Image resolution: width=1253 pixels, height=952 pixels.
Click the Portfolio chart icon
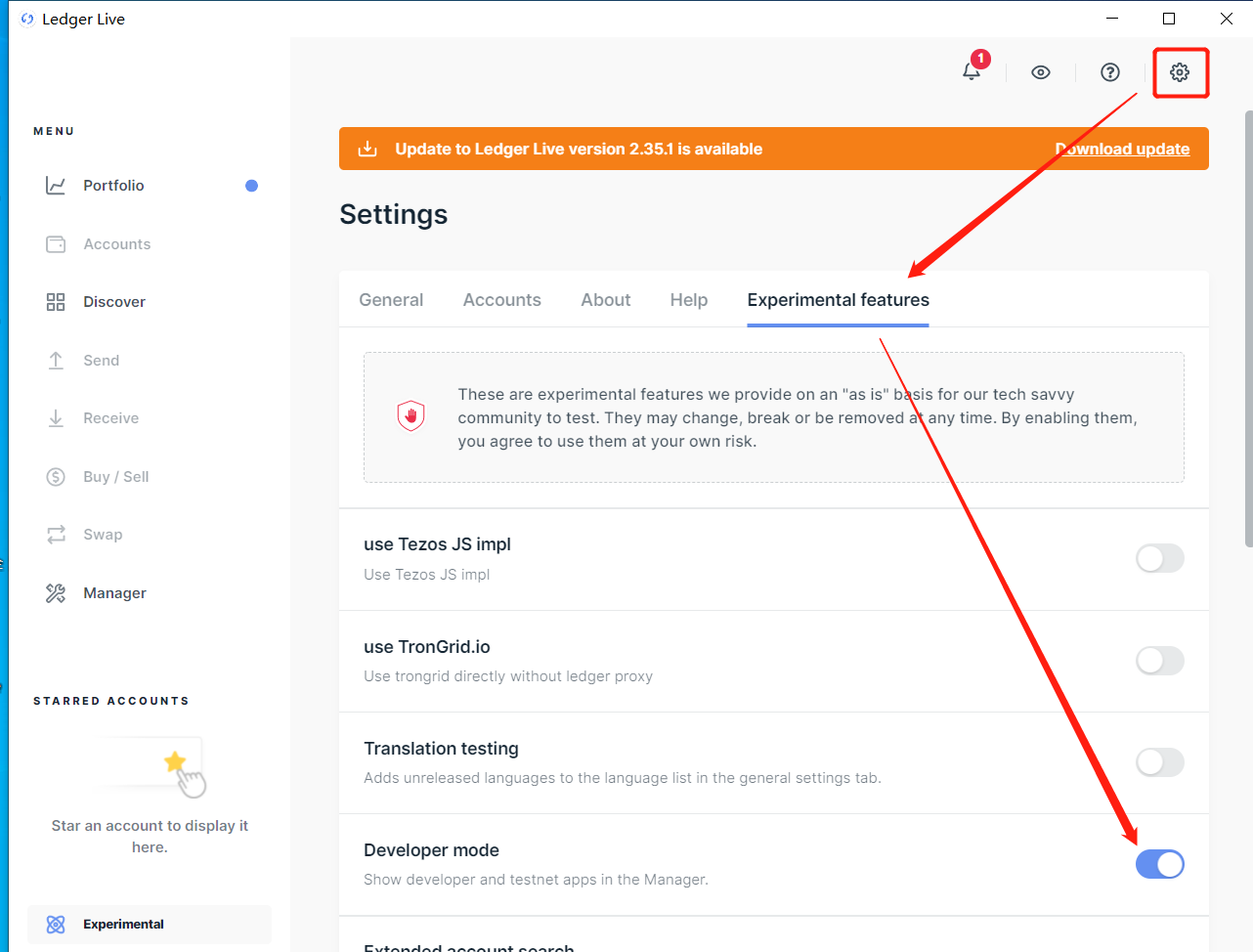pos(56,186)
